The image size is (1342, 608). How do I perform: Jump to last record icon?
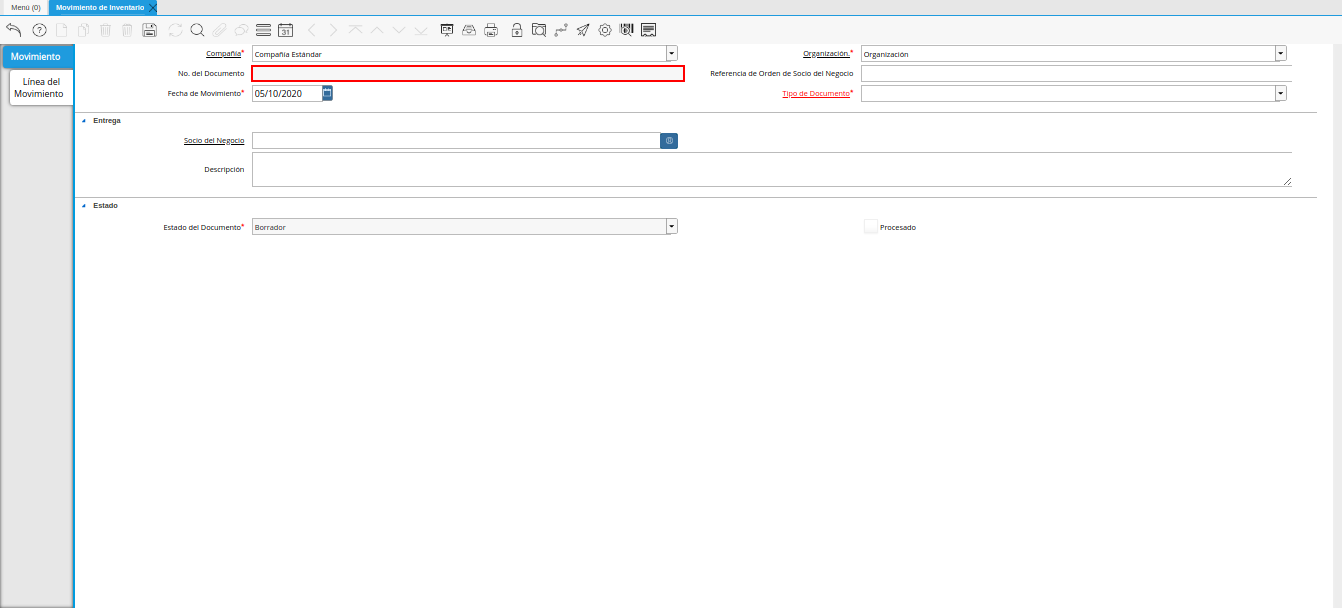click(x=421, y=30)
